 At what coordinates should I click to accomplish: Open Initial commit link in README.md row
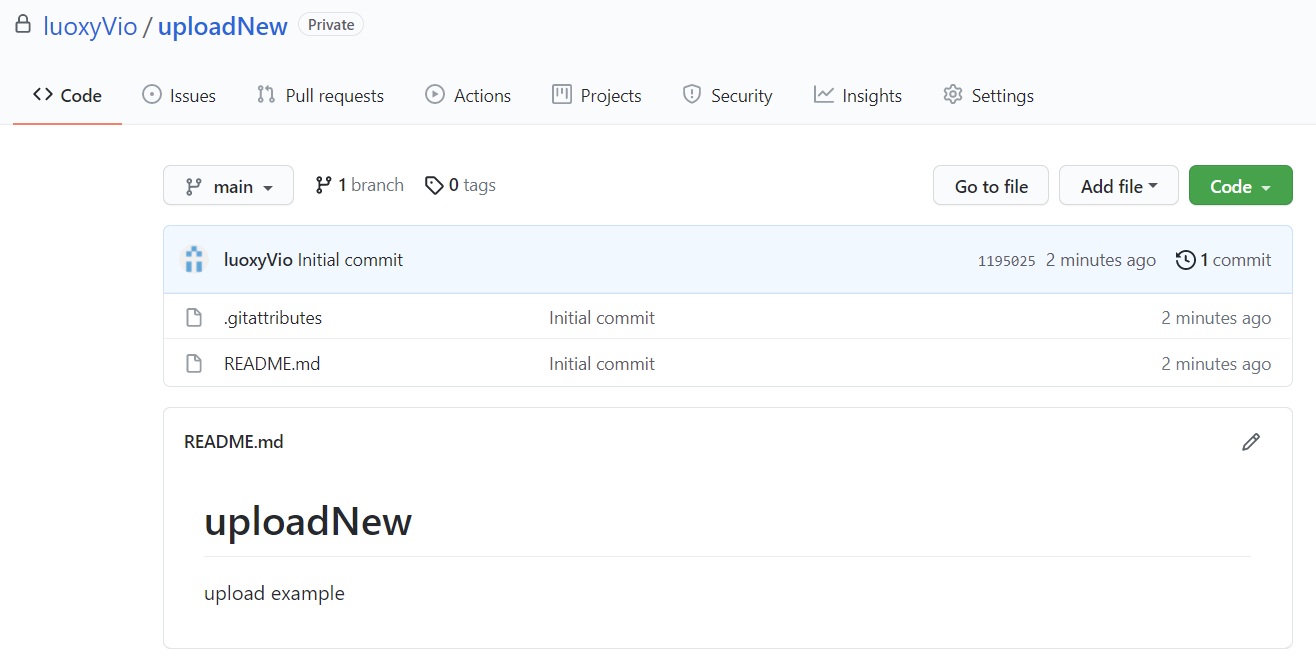[602, 364]
